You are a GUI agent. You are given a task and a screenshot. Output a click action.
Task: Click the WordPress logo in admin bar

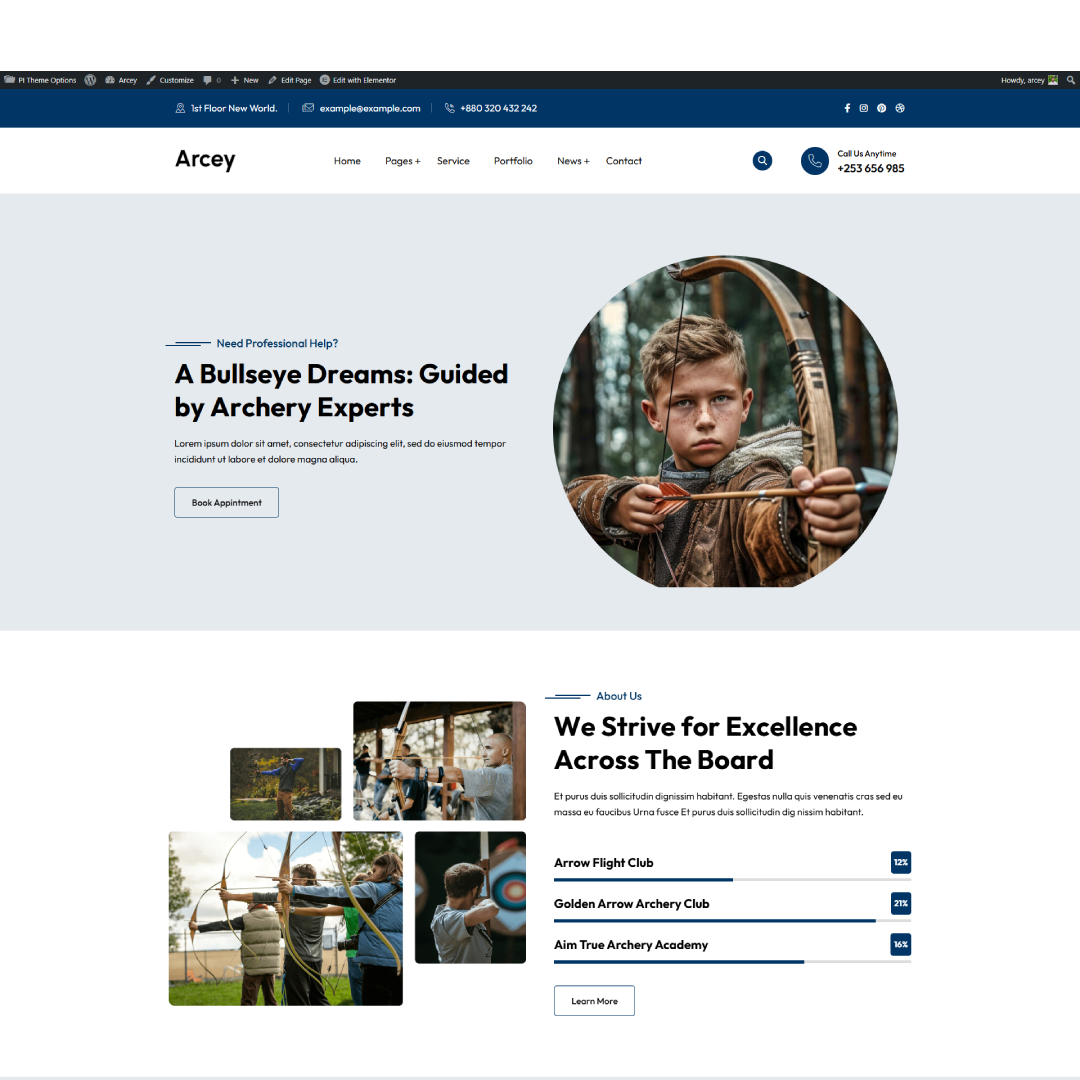pos(90,80)
